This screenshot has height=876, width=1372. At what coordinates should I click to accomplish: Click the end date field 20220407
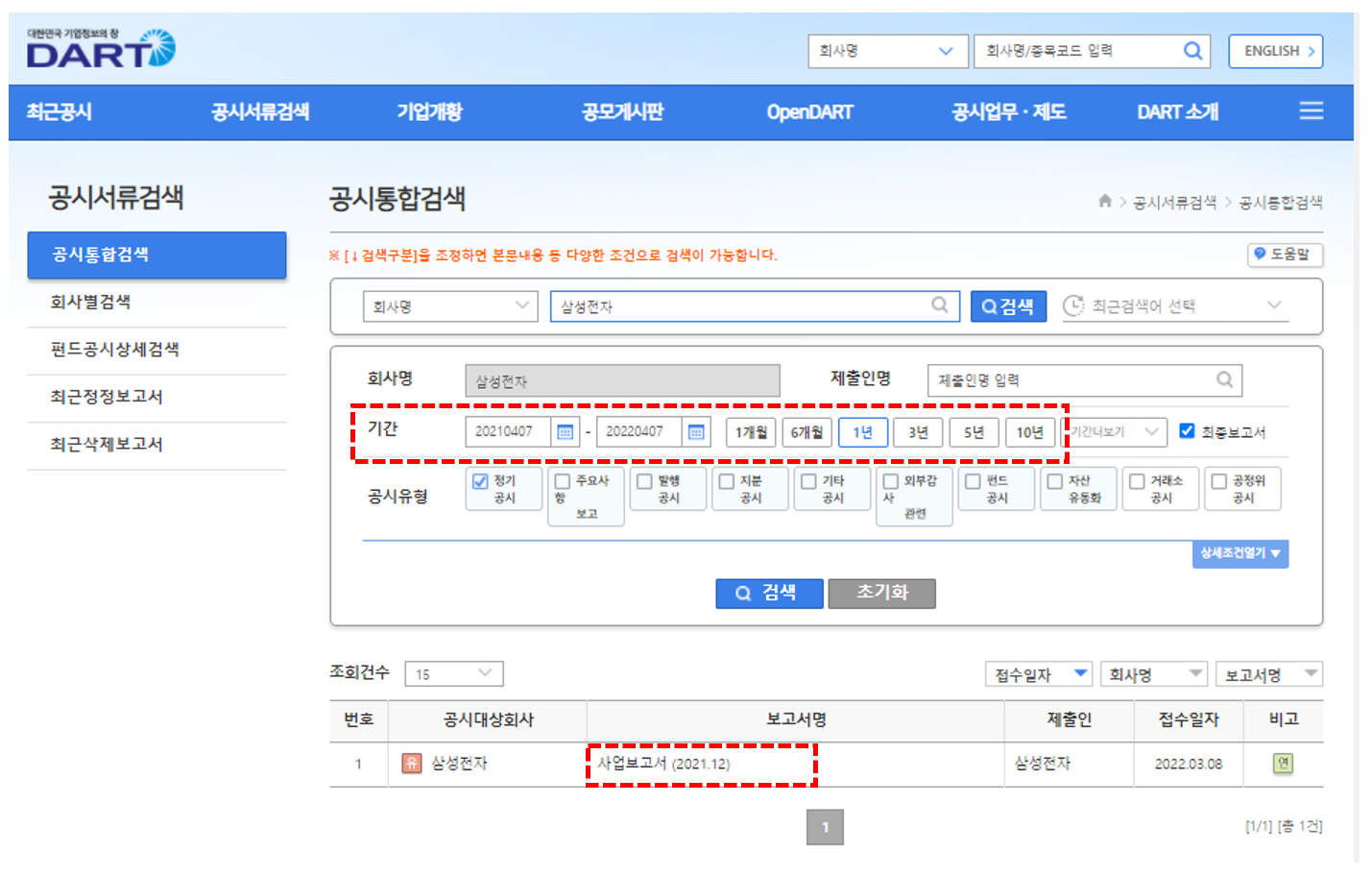(639, 432)
